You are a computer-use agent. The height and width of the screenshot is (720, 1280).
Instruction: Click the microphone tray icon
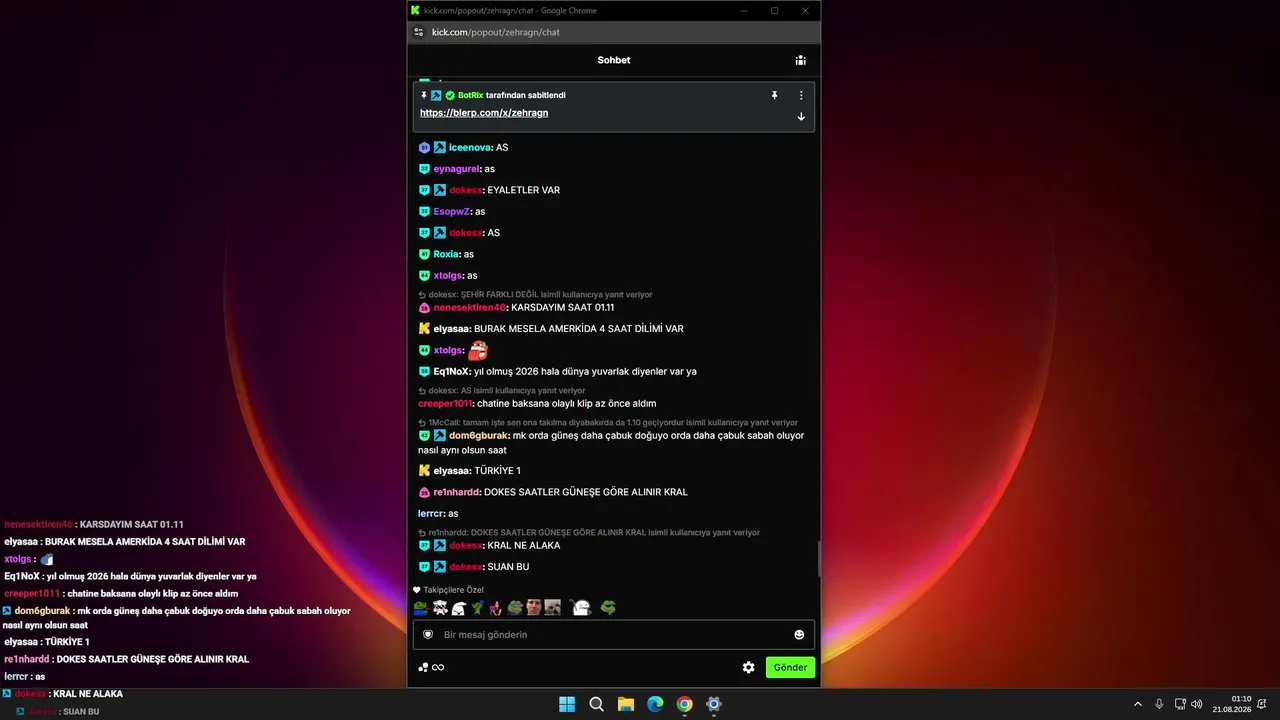tap(1159, 704)
